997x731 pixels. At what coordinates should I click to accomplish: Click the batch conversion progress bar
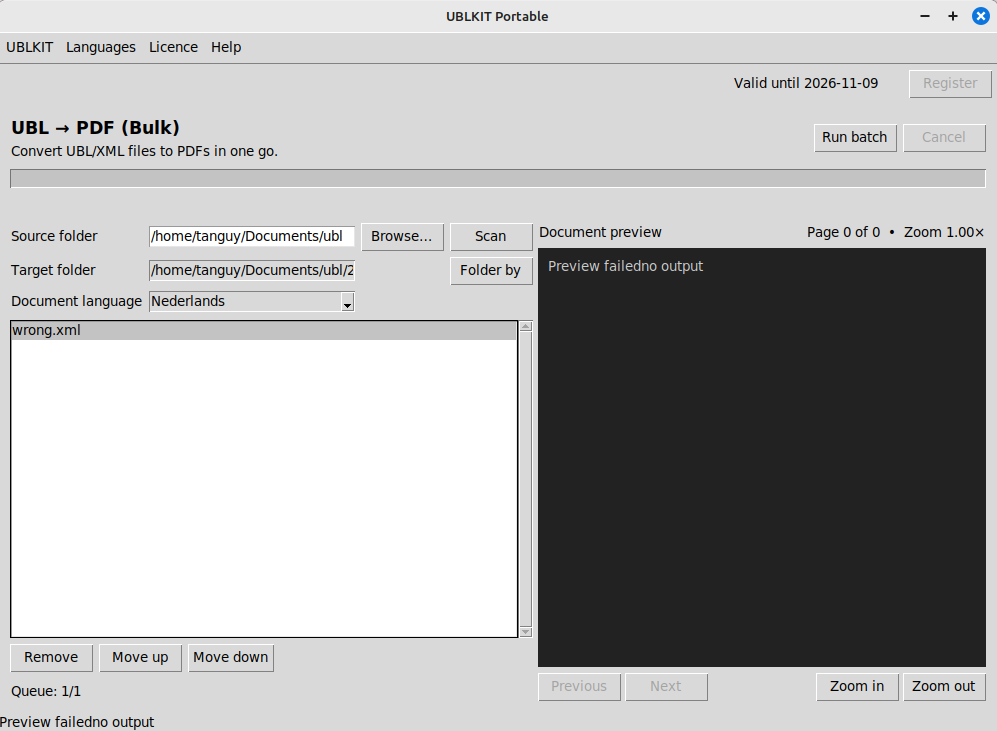(x=497, y=177)
